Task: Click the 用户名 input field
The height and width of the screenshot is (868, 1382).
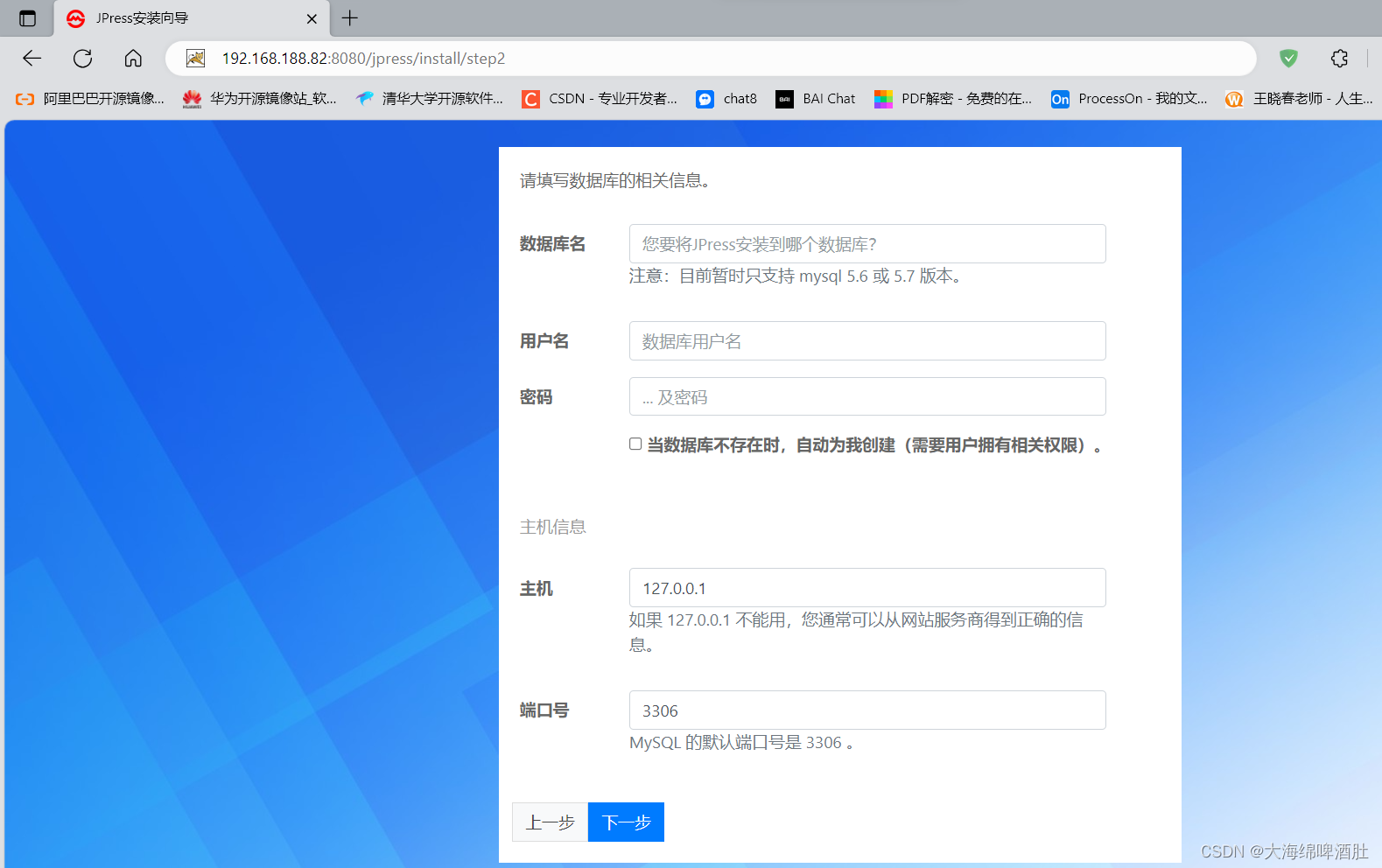Action: pyautogui.click(x=867, y=341)
